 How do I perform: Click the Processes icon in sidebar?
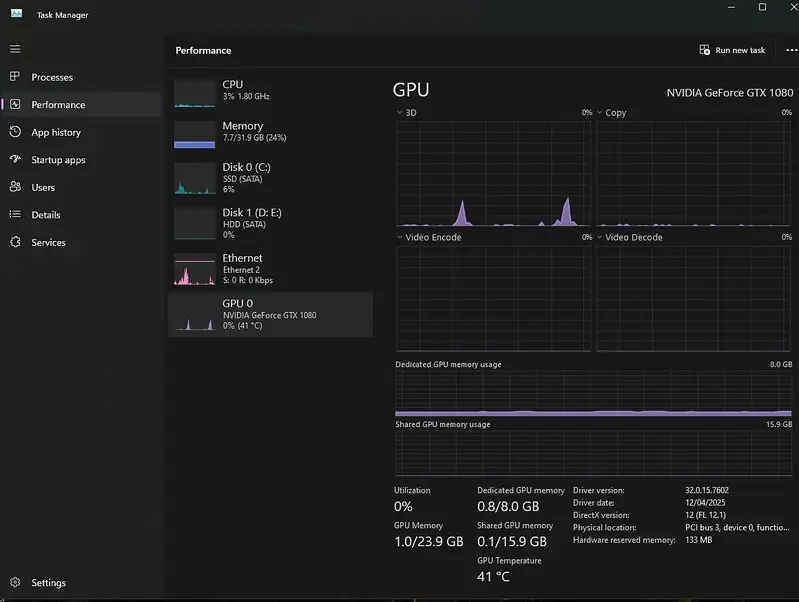pos(15,76)
